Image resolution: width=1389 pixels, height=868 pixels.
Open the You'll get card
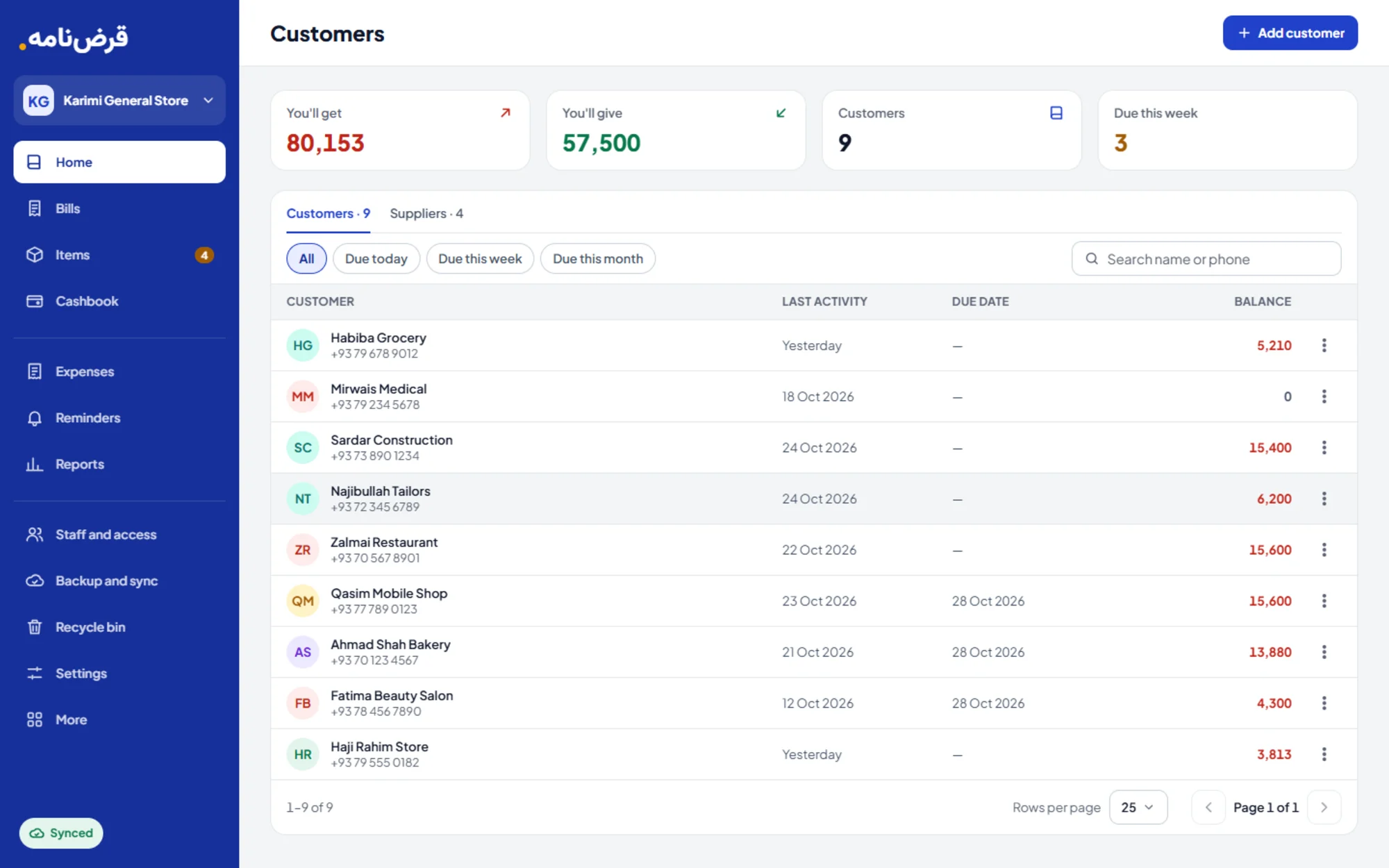click(x=400, y=130)
